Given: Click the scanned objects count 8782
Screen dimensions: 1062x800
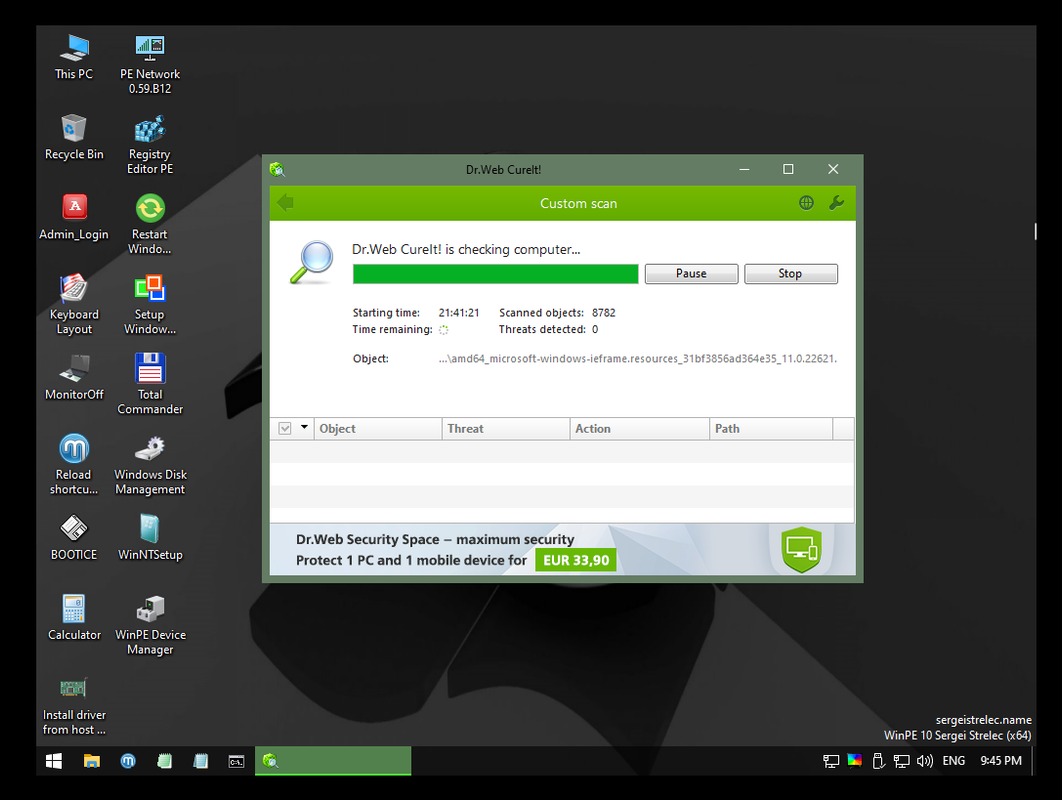Looking at the screenshot, I should [603, 313].
